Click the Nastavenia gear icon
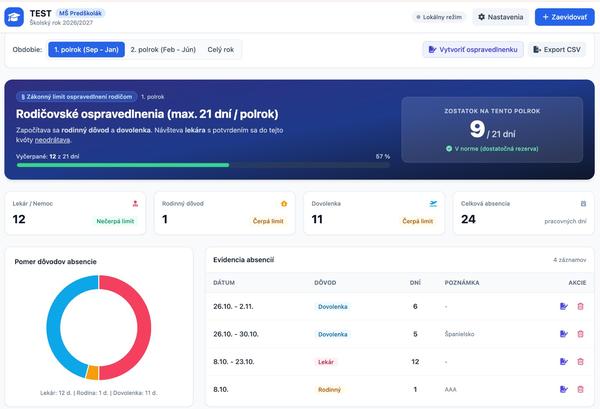This screenshot has width=600, height=409. [481, 17]
